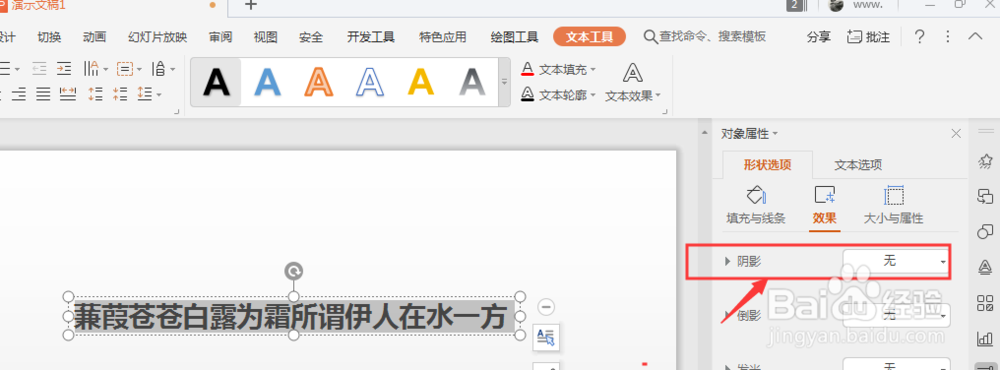
Task: Add a new document tab with plus
Action: point(251,5)
